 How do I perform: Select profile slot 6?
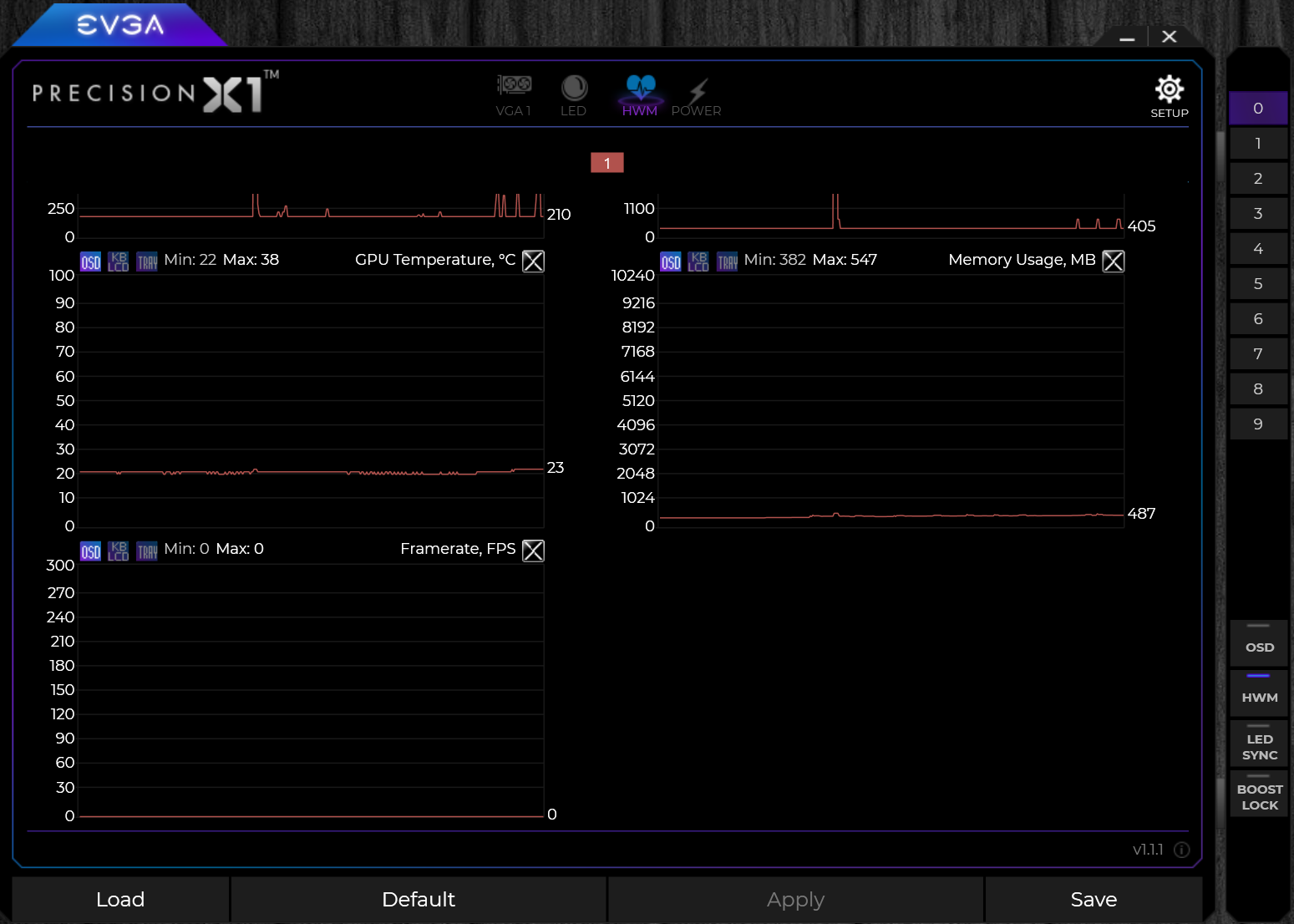(1258, 319)
